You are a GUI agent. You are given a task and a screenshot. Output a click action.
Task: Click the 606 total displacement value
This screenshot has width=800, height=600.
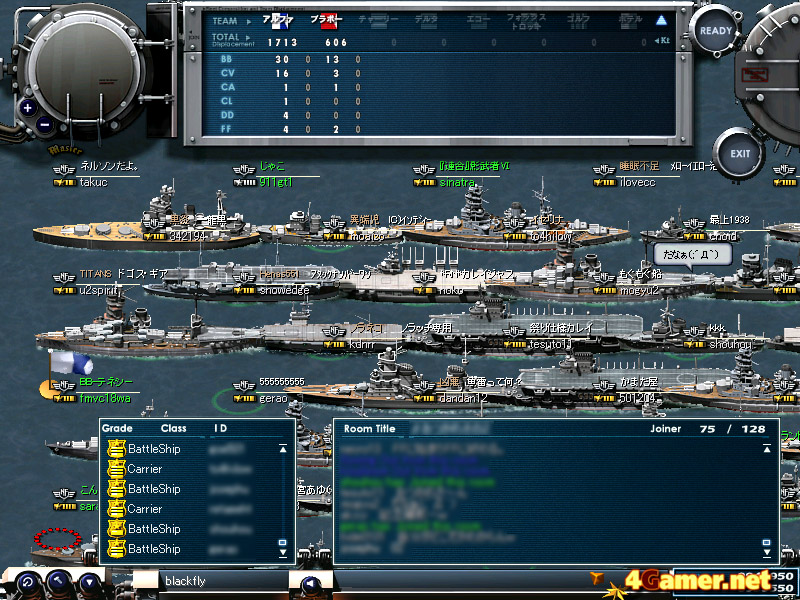(336, 43)
